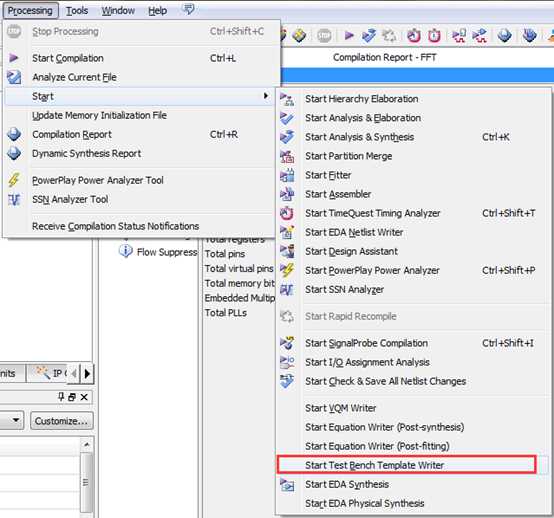The image size is (554, 518).
Task: Click the scroll-up arrow in lower-left list
Action: 87,445
